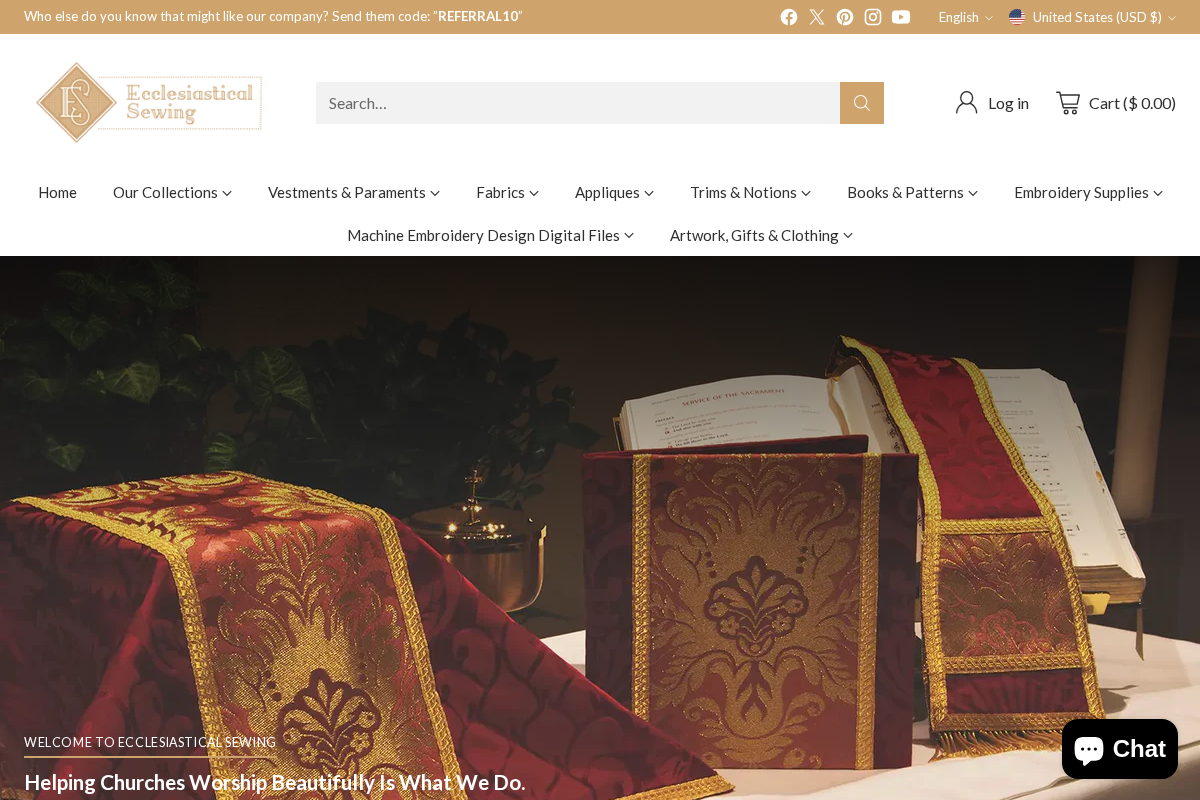This screenshot has width=1200, height=800.
Task: Click the US flag country icon
Action: click(1018, 16)
